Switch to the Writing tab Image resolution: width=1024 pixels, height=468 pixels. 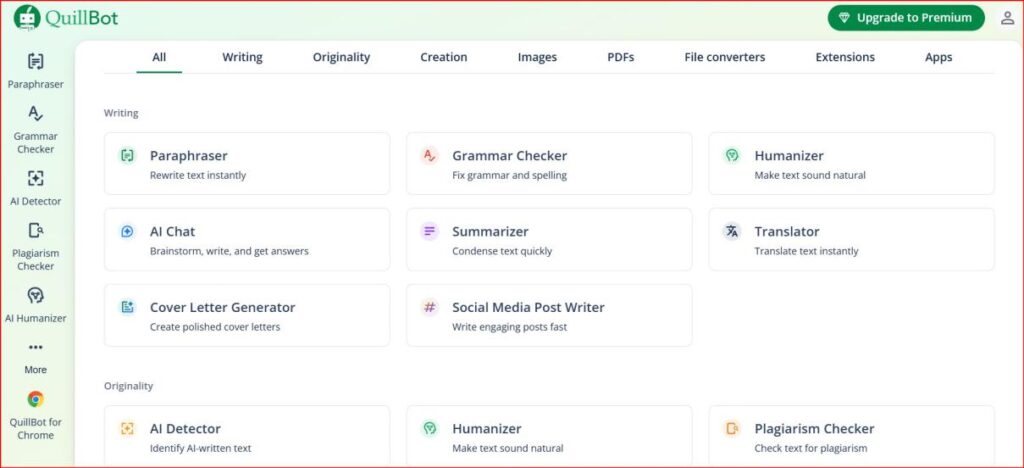tap(242, 57)
